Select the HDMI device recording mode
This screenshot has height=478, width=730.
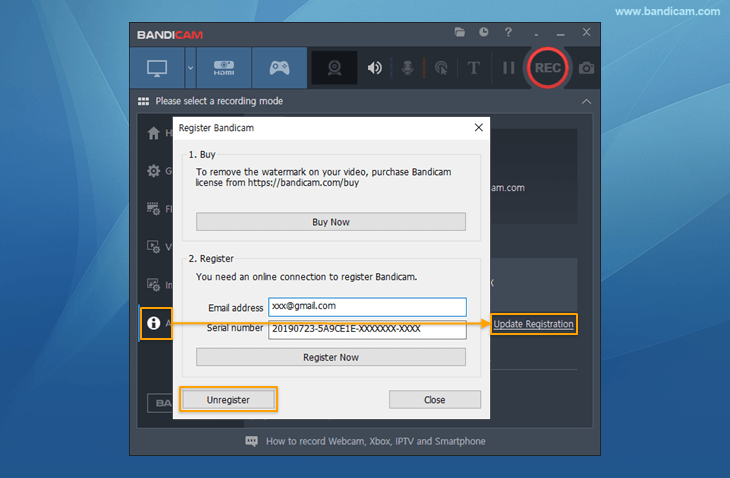coord(224,68)
